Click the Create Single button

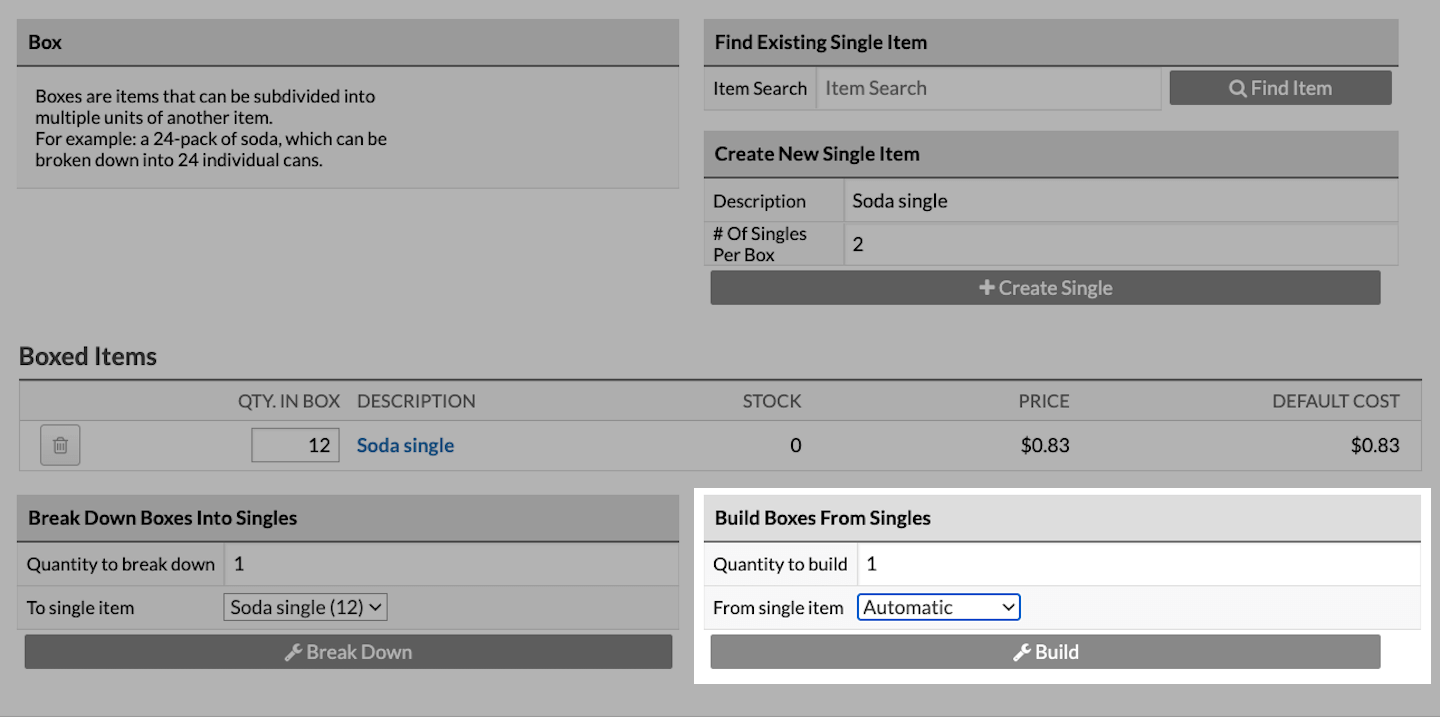[x=1045, y=288]
